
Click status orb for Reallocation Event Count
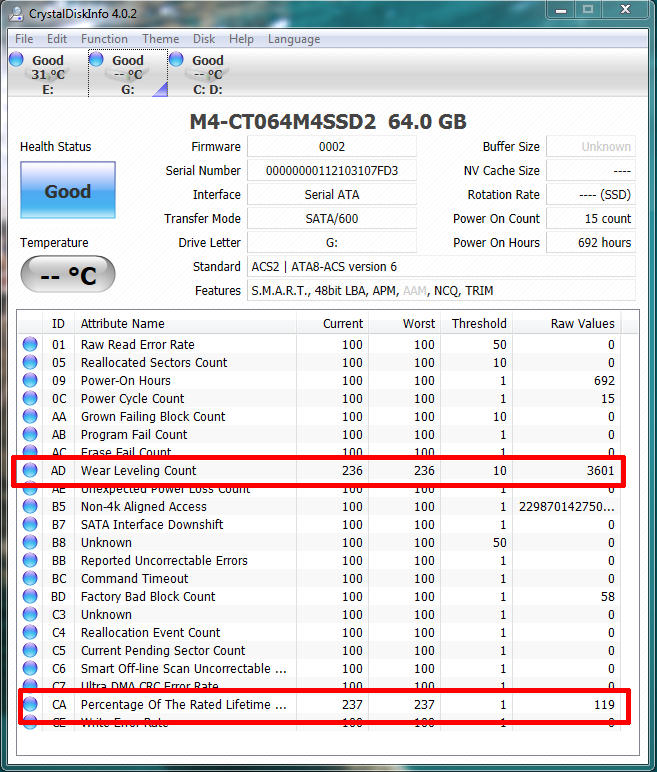30,632
